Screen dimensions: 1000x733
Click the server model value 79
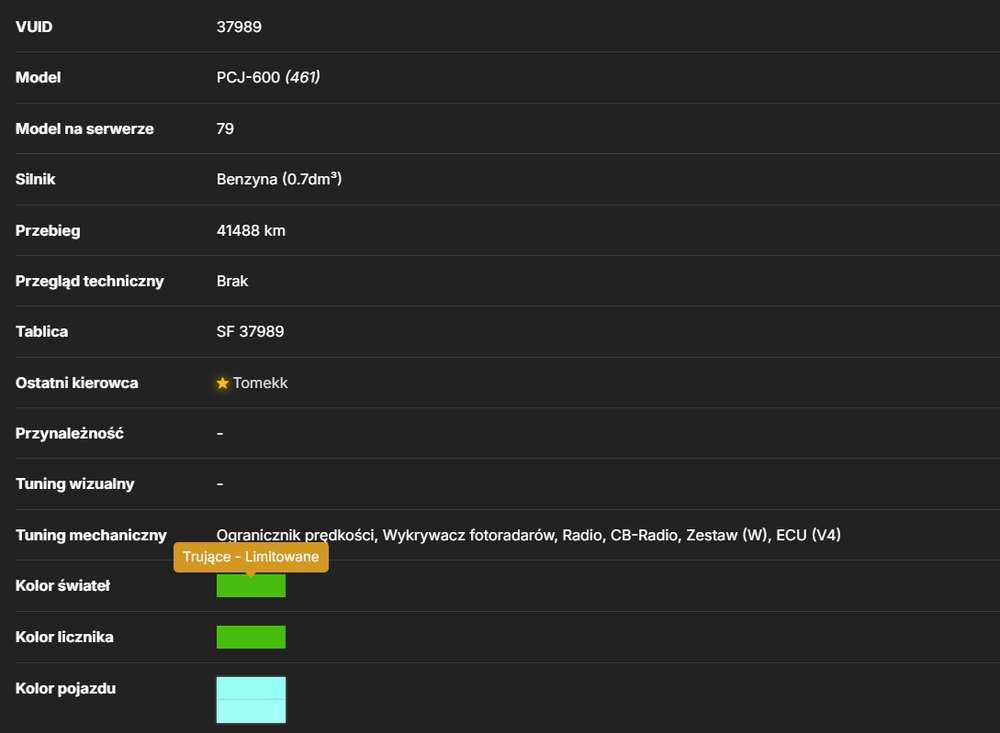(x=225, y=129)
